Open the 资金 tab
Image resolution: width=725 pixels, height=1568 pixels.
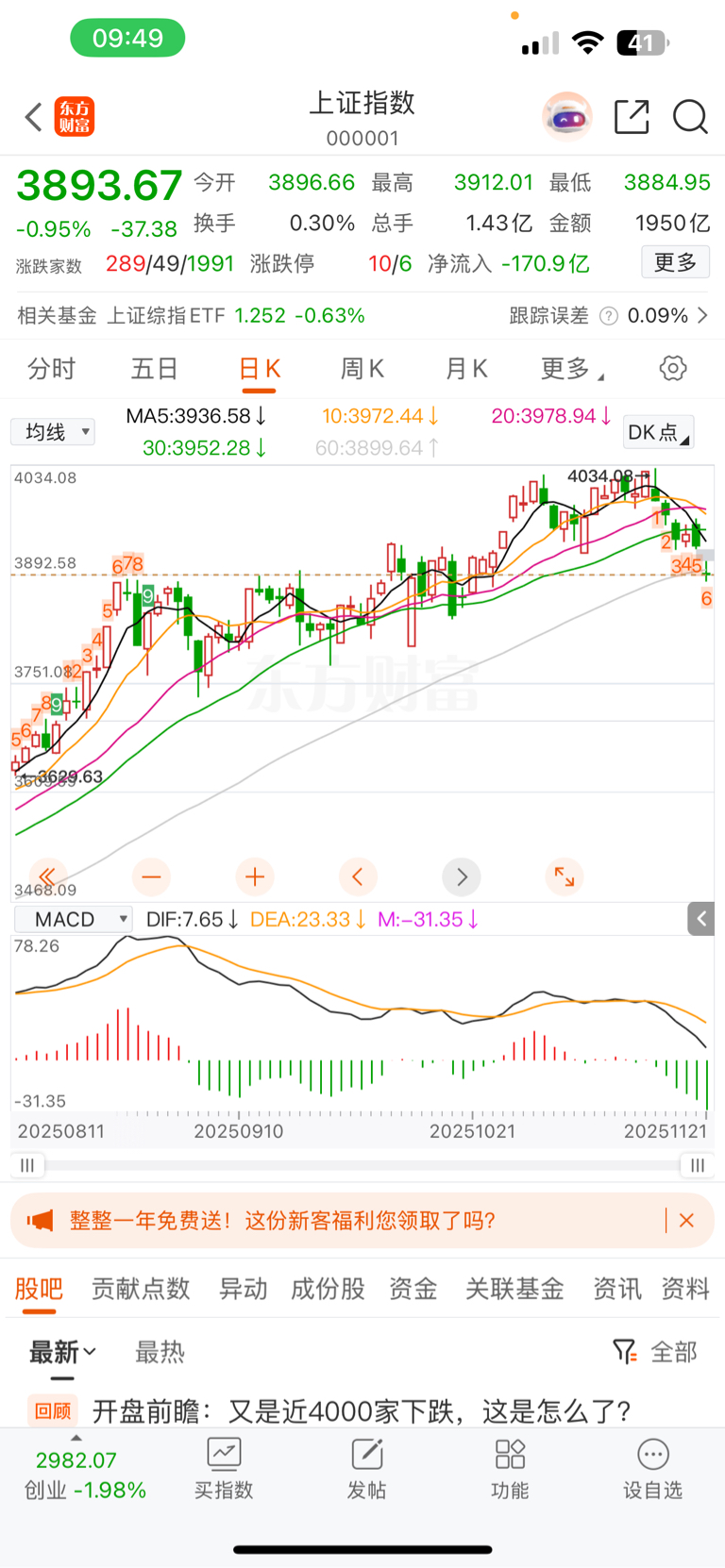(x=413, y=1289)
